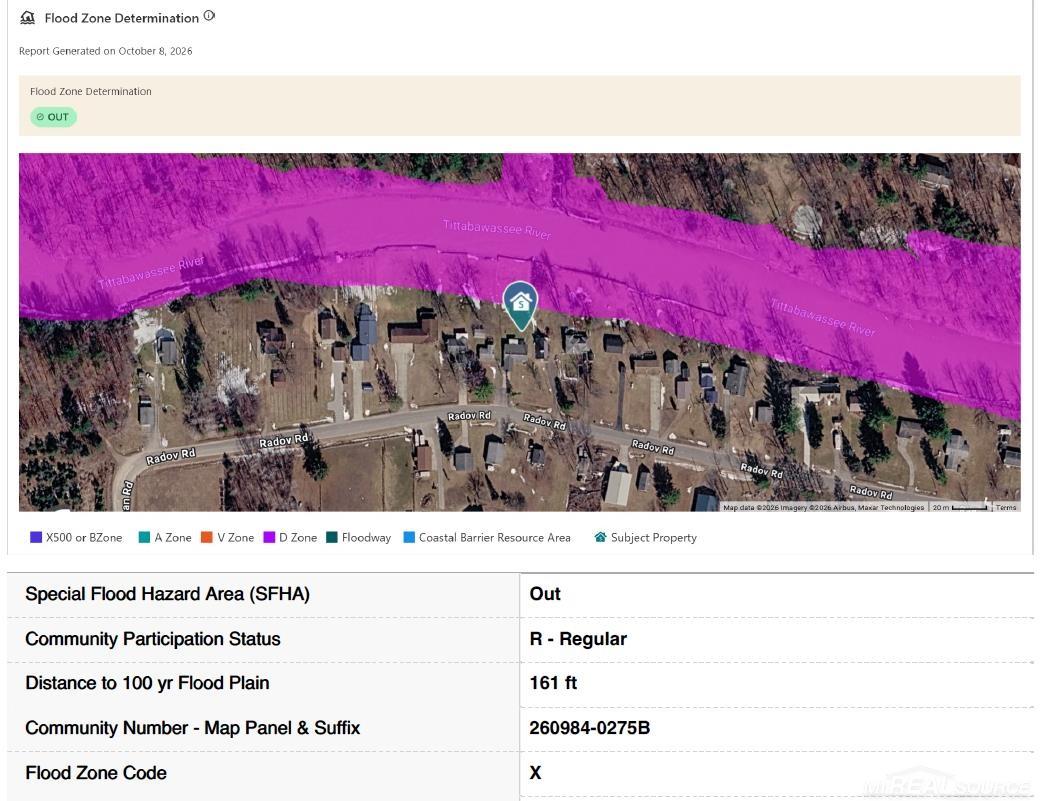Click the Coastal Barrier Resource Area swatch
Image resolution: width=1044 pixels, height=801 pixels.
409,537
